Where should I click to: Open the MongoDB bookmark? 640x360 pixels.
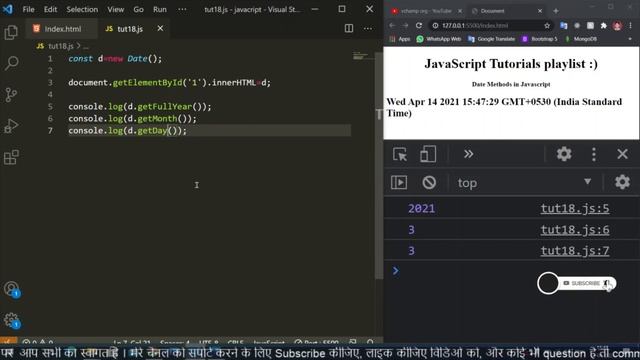[x=581, y=39]
